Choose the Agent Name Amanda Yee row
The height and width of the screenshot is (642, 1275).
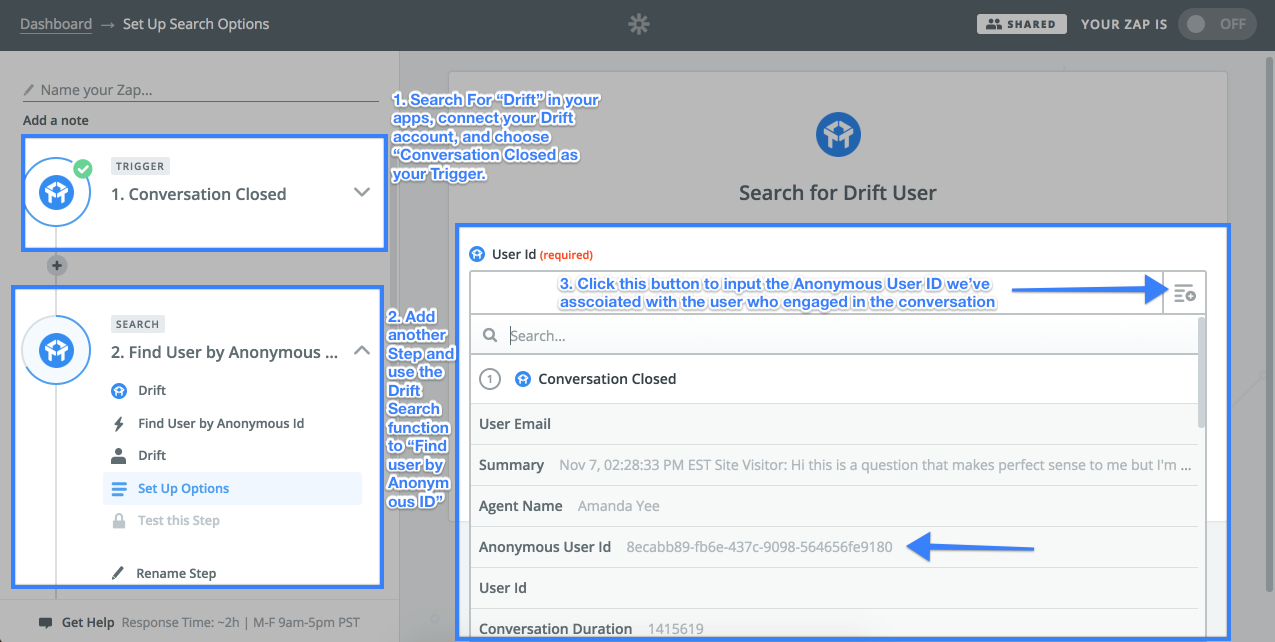[x=835, y=506]
